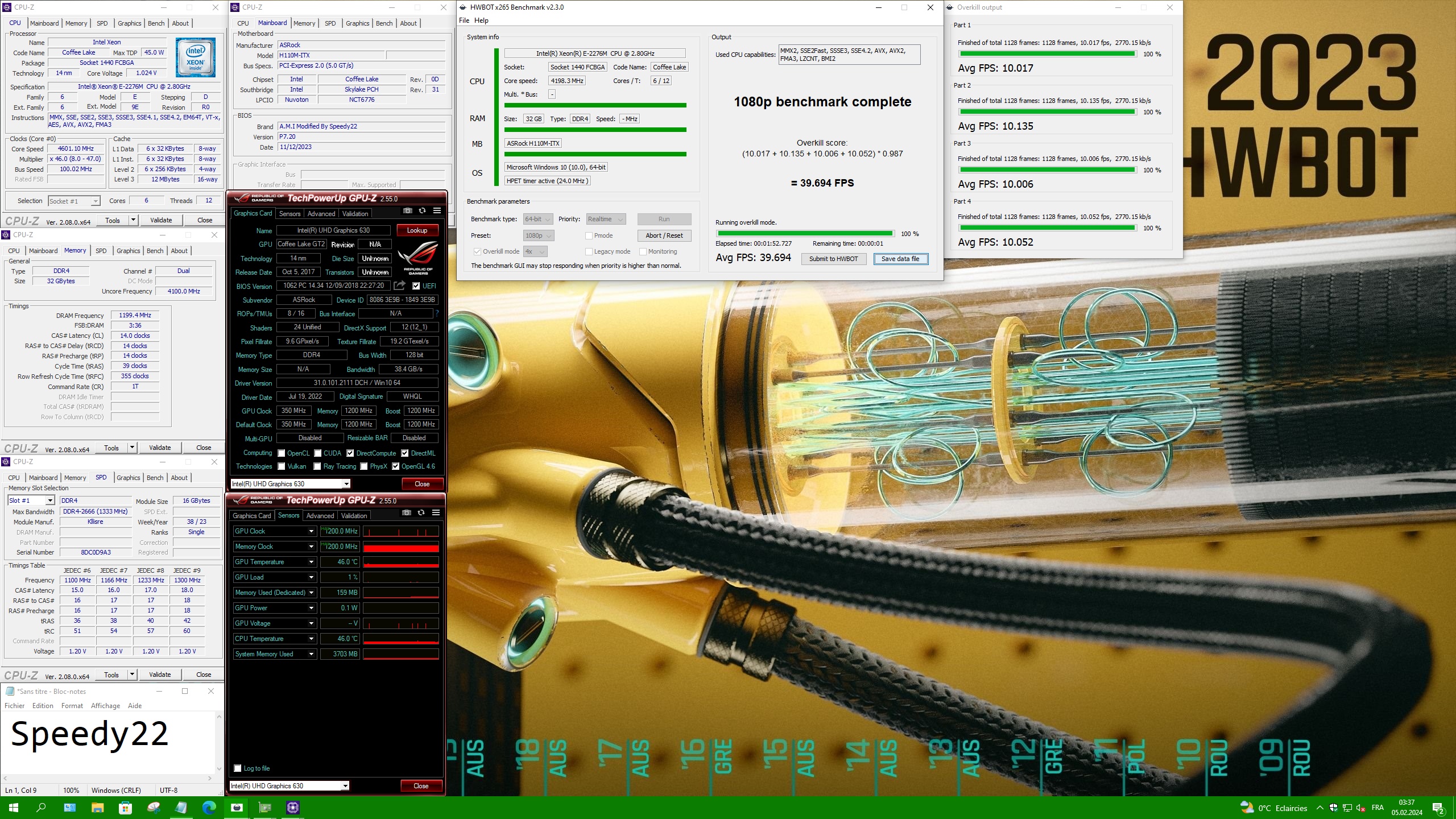This screenshot has width=1456, height=819.
Task: Open Windows Security tray shield icon
Action: (1334, 808)
